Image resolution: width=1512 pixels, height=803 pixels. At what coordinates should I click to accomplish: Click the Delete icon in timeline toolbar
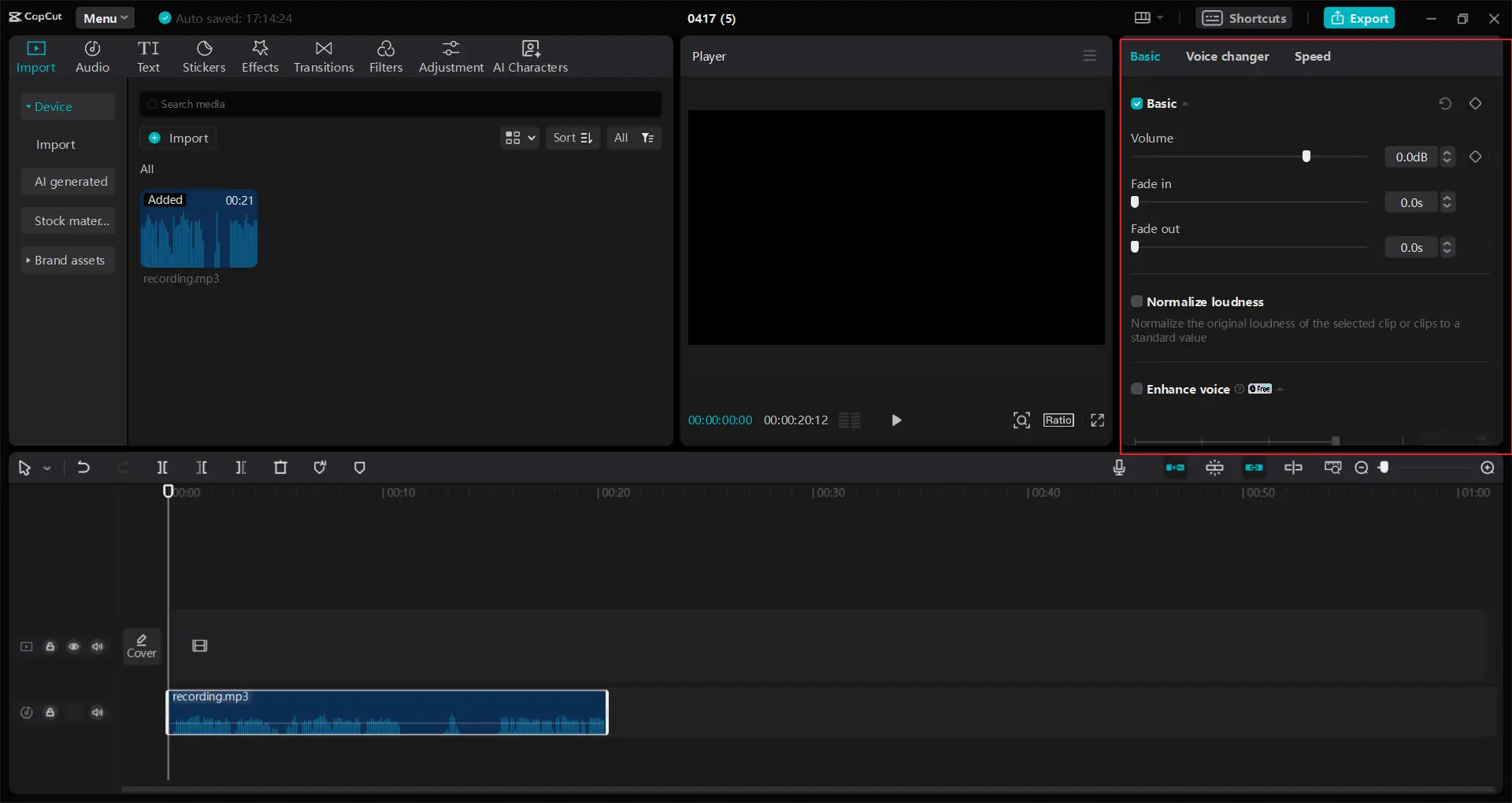click(x=280, y=468)
